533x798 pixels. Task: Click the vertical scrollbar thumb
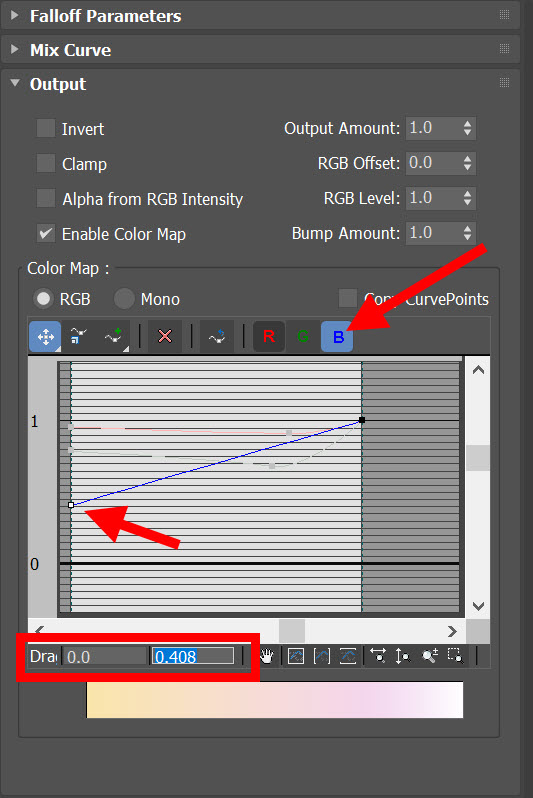[x=478, y=458]
